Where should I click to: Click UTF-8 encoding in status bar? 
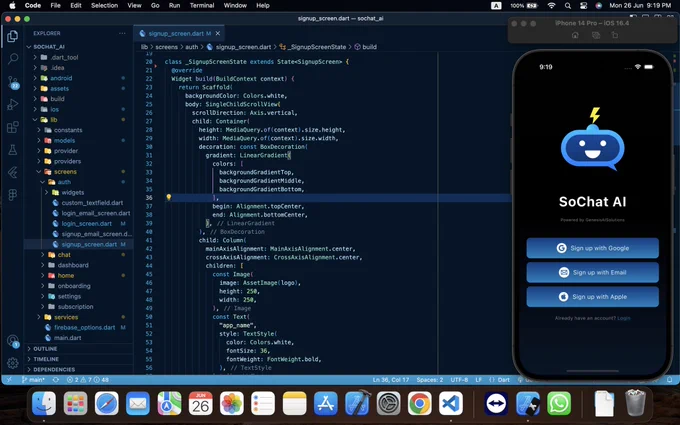click(x=459, y=379)
